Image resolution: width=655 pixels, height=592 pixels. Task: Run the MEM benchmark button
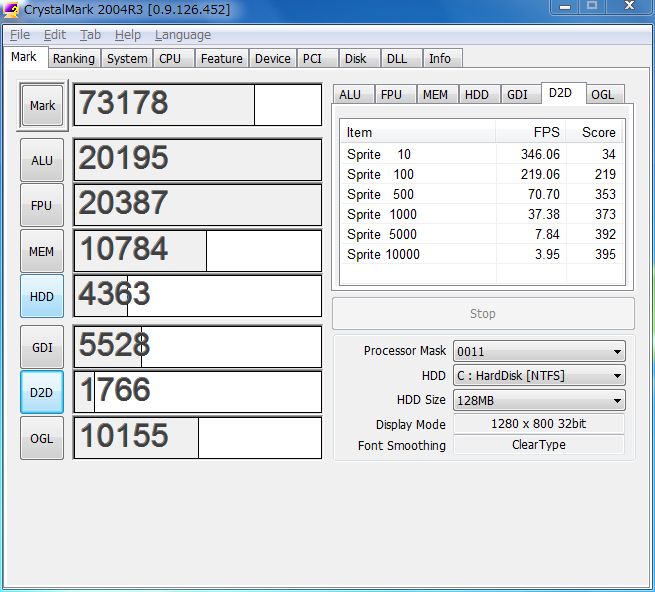click(x=42, y=251)
